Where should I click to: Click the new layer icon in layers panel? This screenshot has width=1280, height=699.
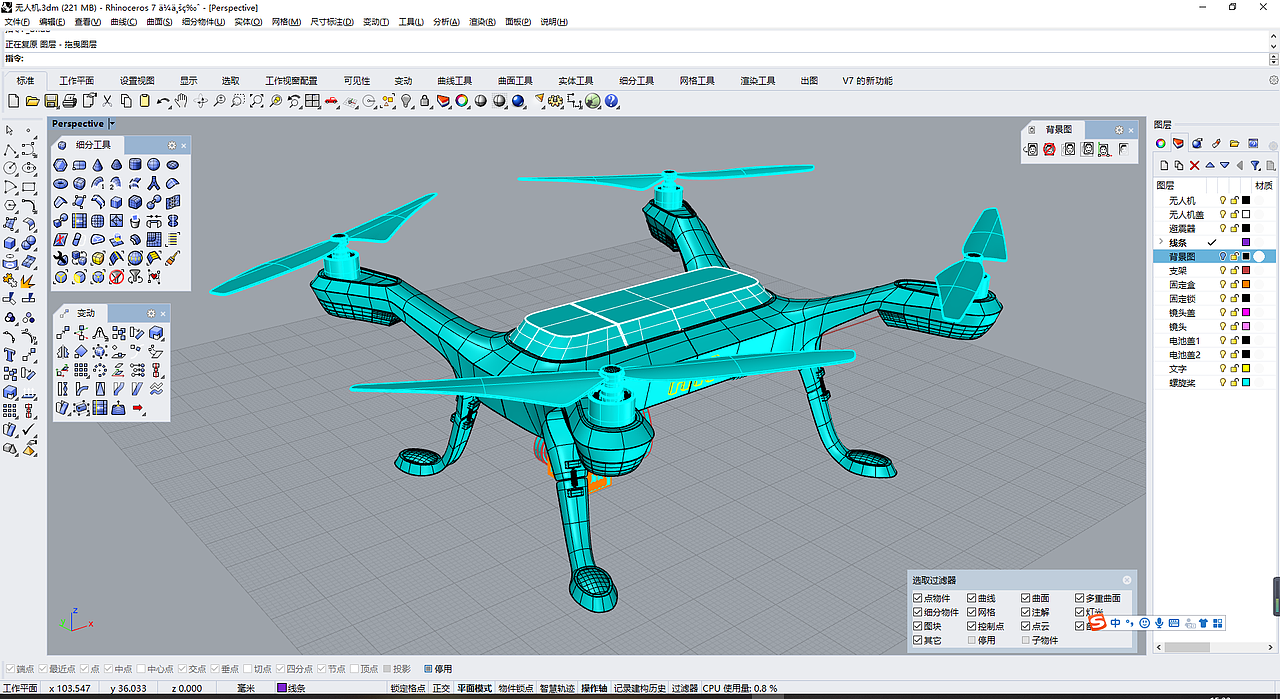(x=1164, y=165)
